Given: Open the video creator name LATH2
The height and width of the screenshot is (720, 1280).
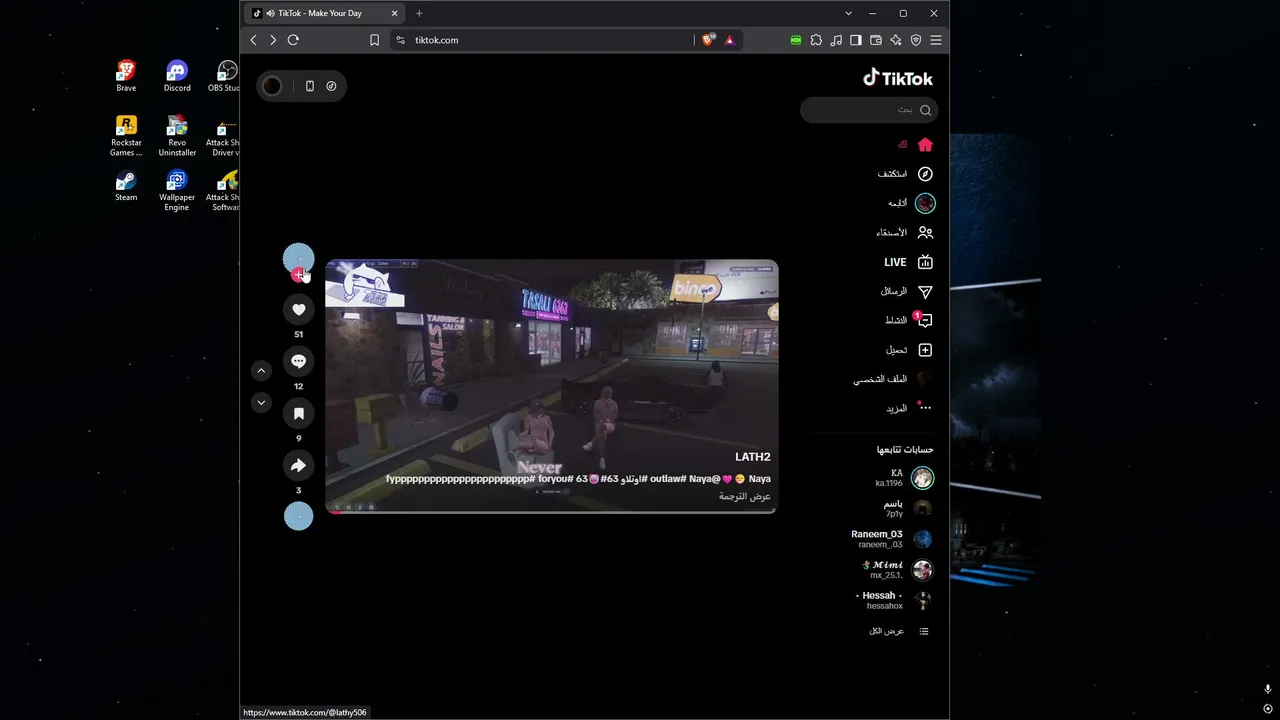Looking at the screenshot, I should pyautogui.click(x=753, y=457).
